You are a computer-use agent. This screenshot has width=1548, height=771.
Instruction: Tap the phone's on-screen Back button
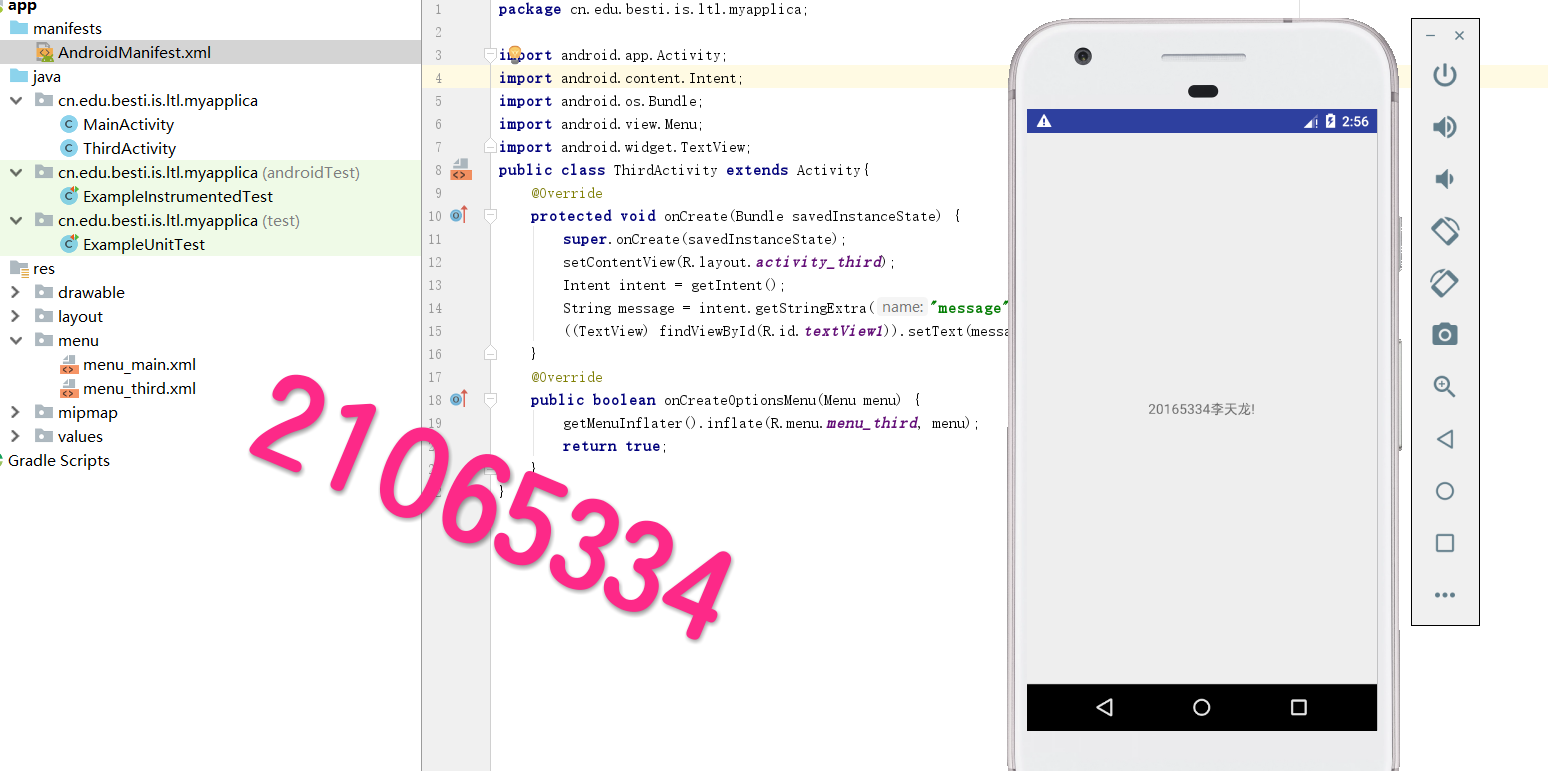[1105, 707]
